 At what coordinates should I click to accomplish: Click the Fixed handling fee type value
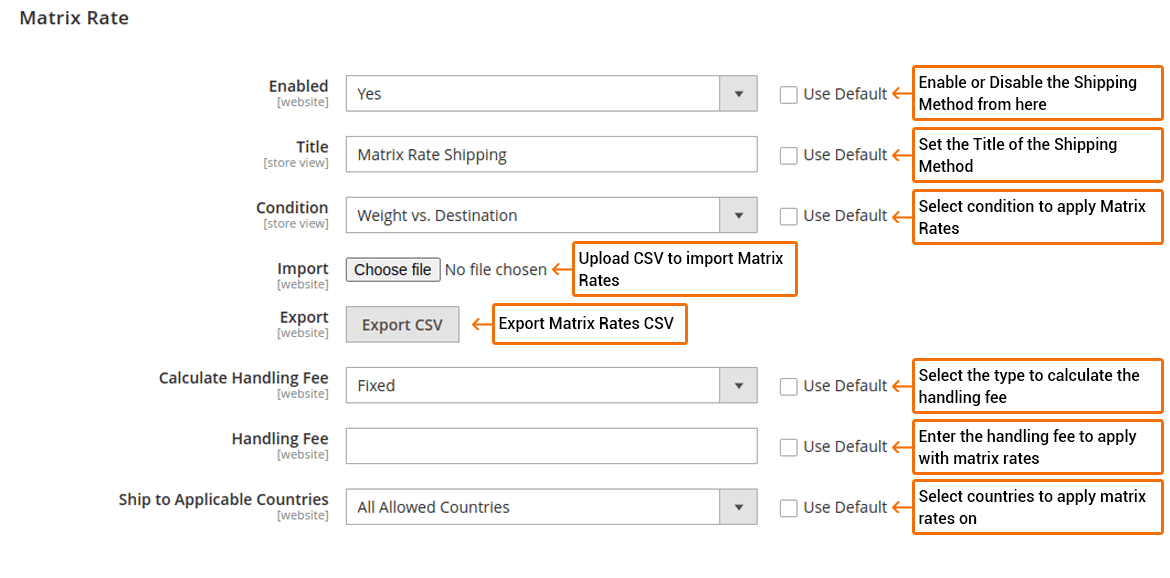(500, 385)
